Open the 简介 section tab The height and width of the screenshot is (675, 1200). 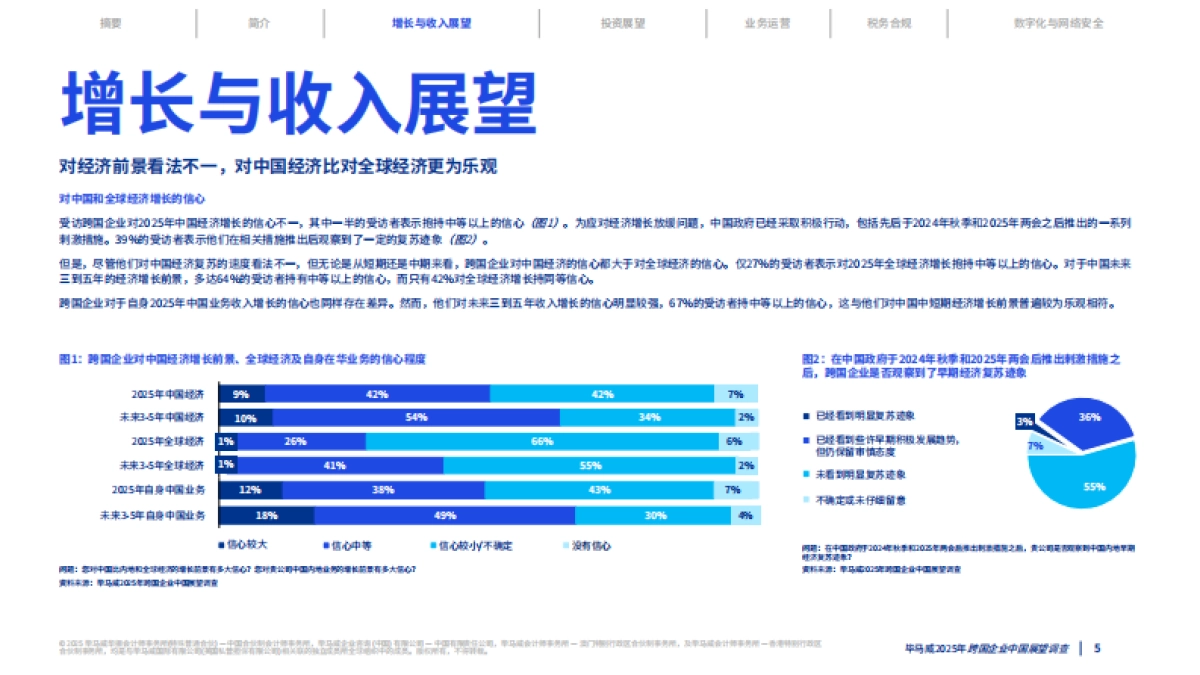[x=257, y=23]
